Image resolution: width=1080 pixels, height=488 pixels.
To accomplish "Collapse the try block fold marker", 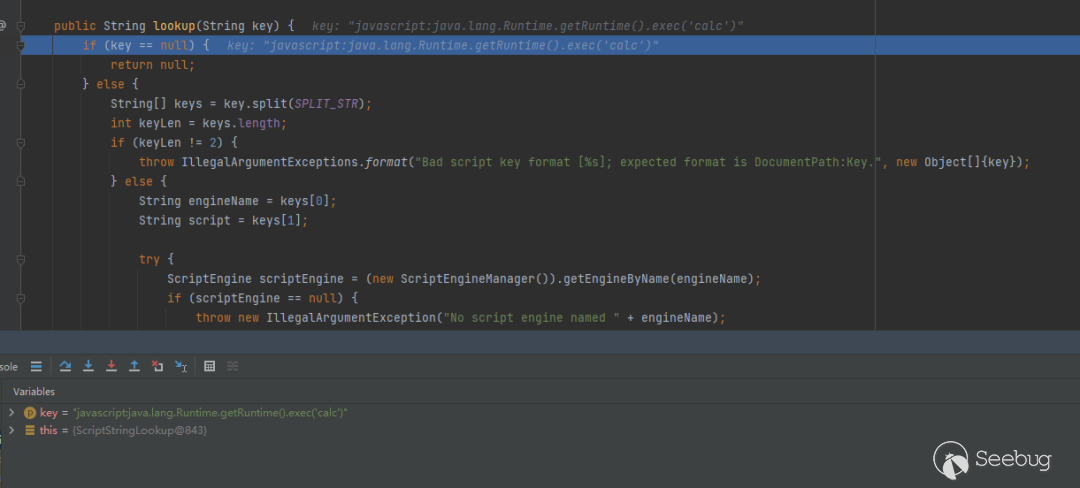I will pyautogui.click(x=21, y=259).
